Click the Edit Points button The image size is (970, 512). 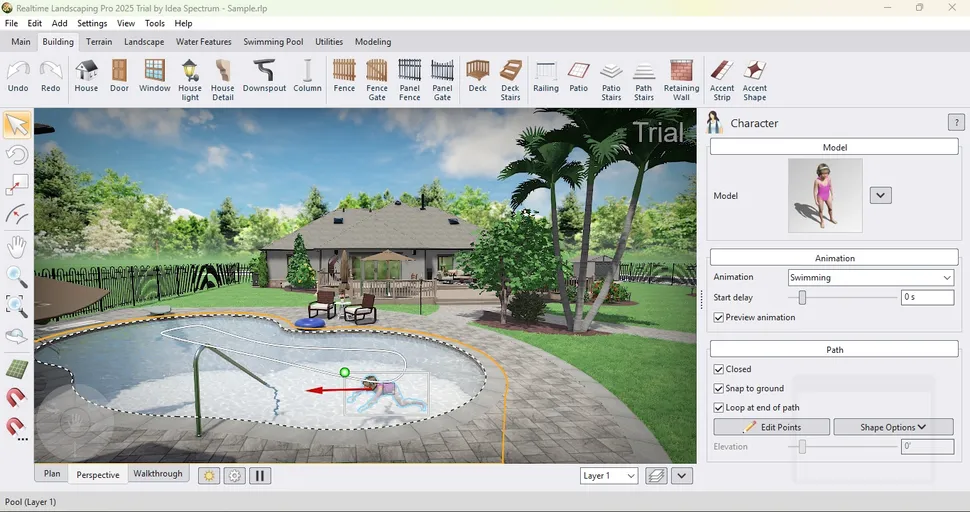(771, 427)
